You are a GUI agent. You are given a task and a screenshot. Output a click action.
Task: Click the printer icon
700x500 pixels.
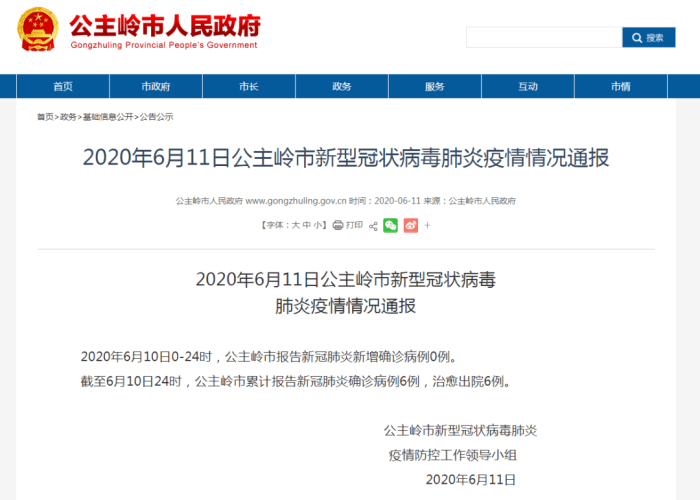[338, 225]
